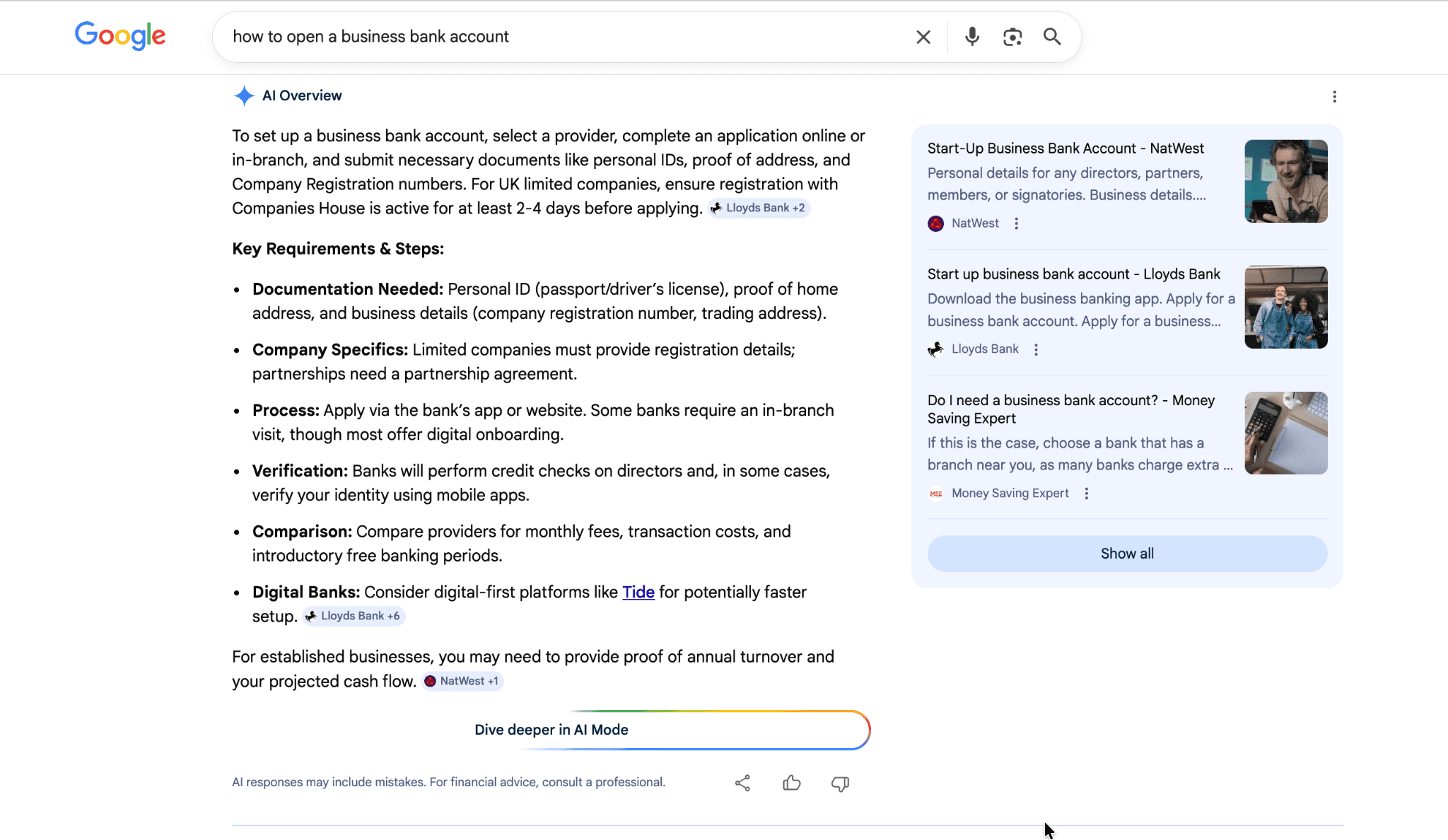The height and width of the screenshot is (840, 1448).
Task: Open the Lloyds Bank +2 citation chip
Action: 759,208
